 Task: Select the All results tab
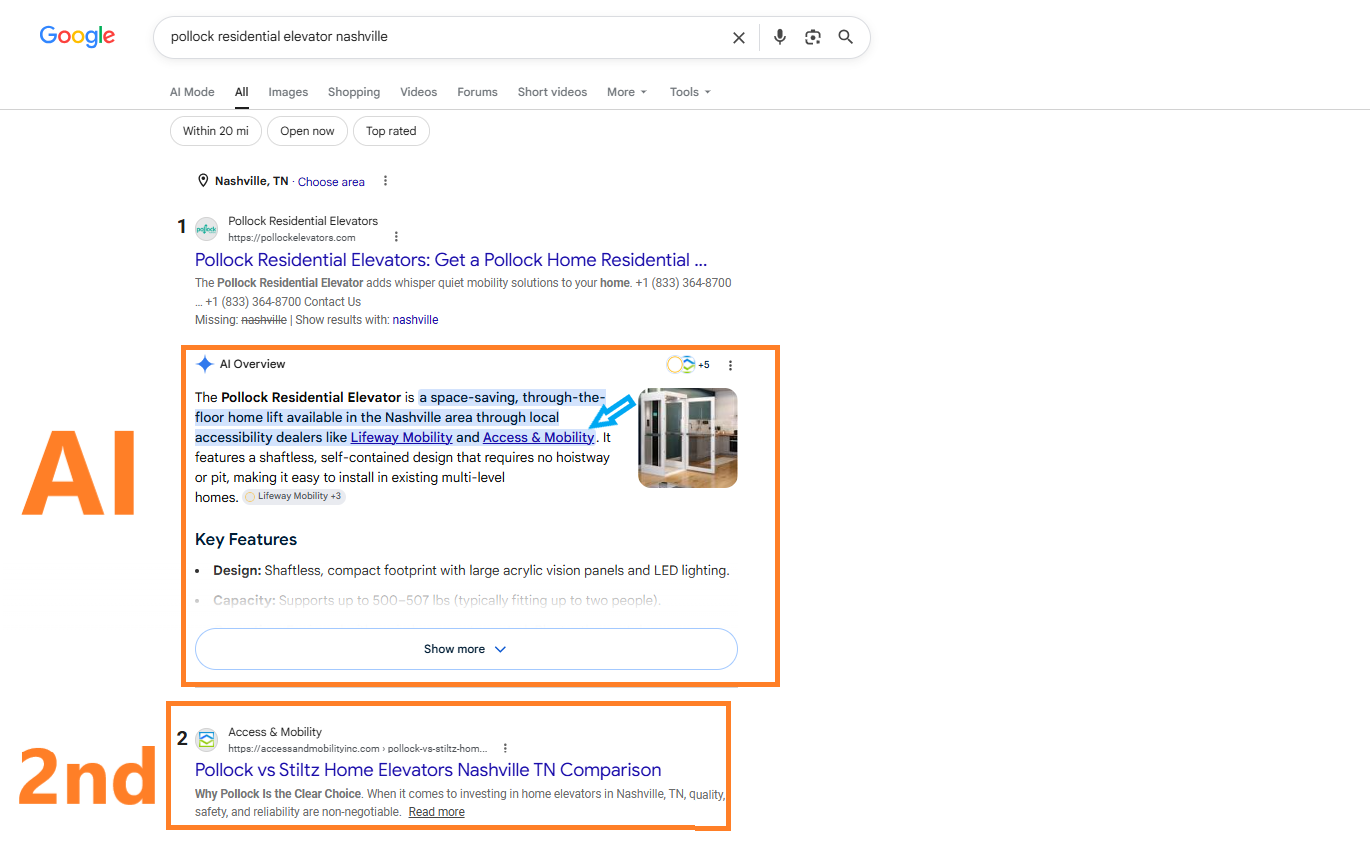tap(242, 92)
